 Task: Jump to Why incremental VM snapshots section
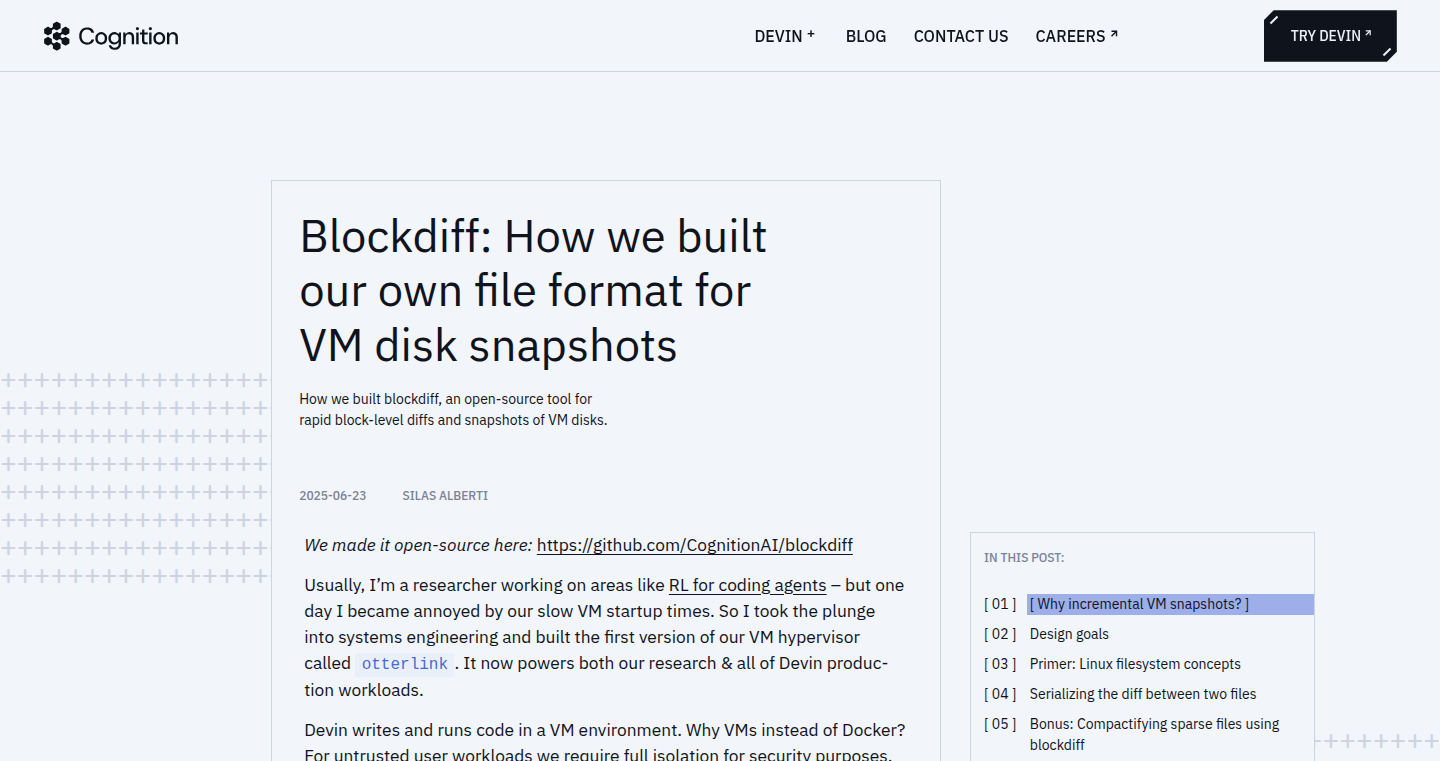pos(1170,604)
